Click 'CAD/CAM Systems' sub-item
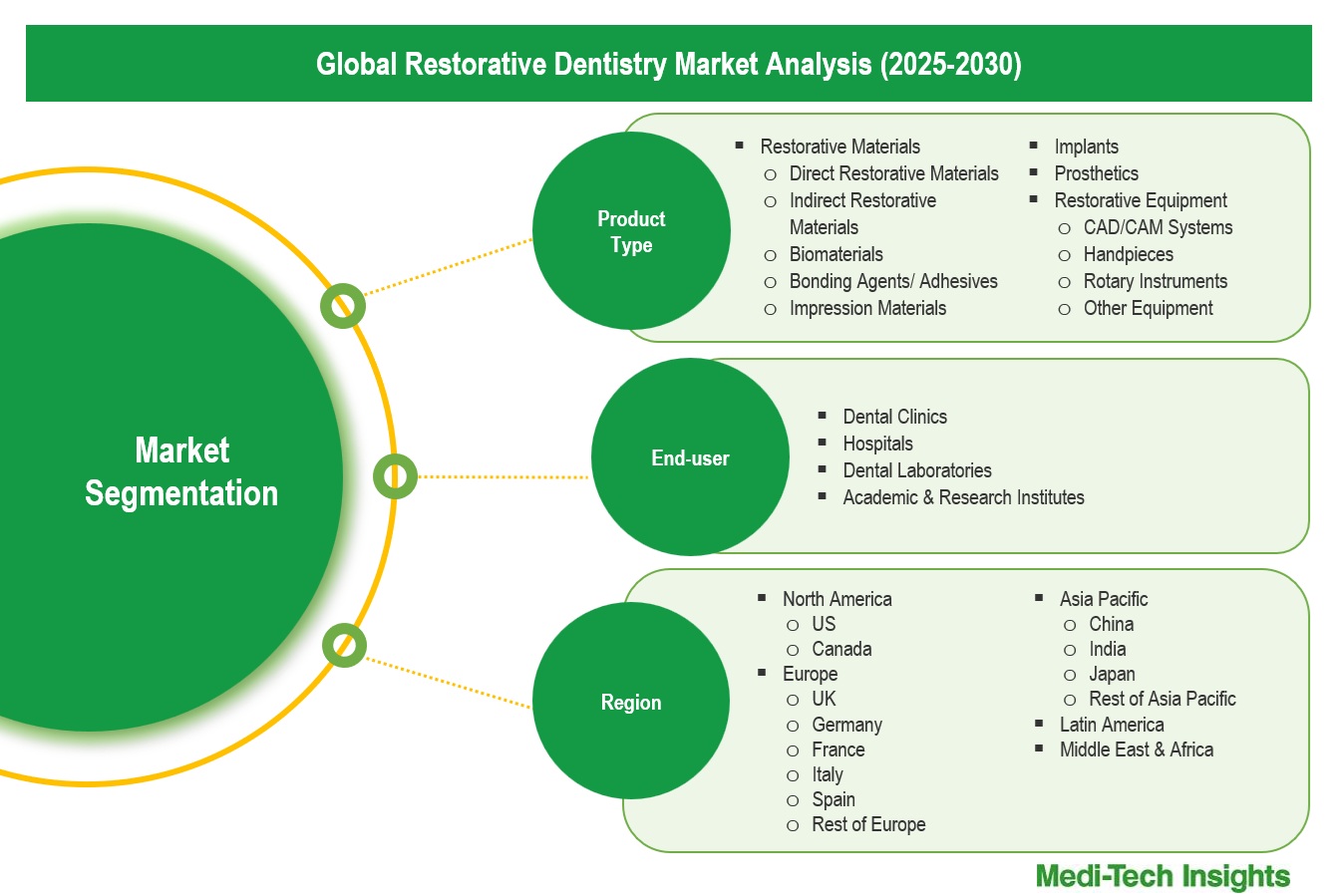The height and width of the screenshot is (896, 1337). pos(1158,227)
